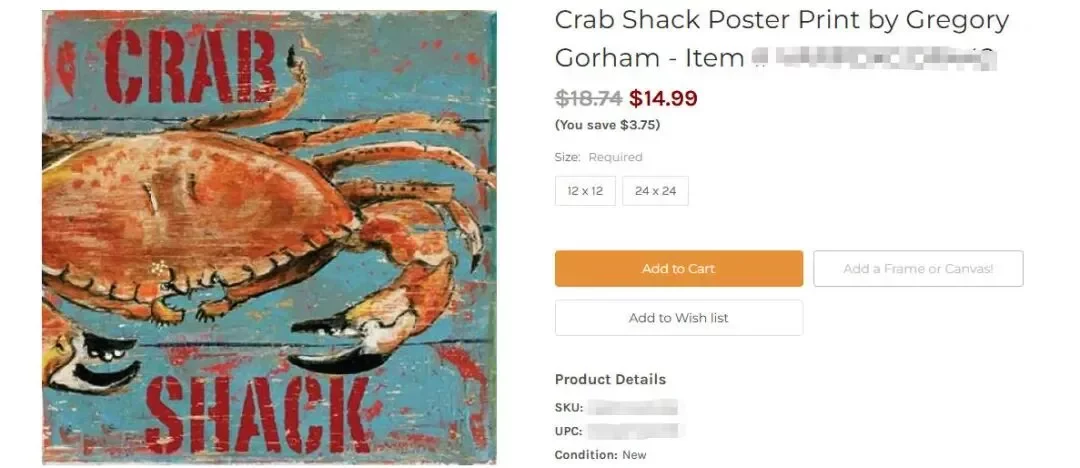
Task: Click the SKU label
Action: pos(569,407)
